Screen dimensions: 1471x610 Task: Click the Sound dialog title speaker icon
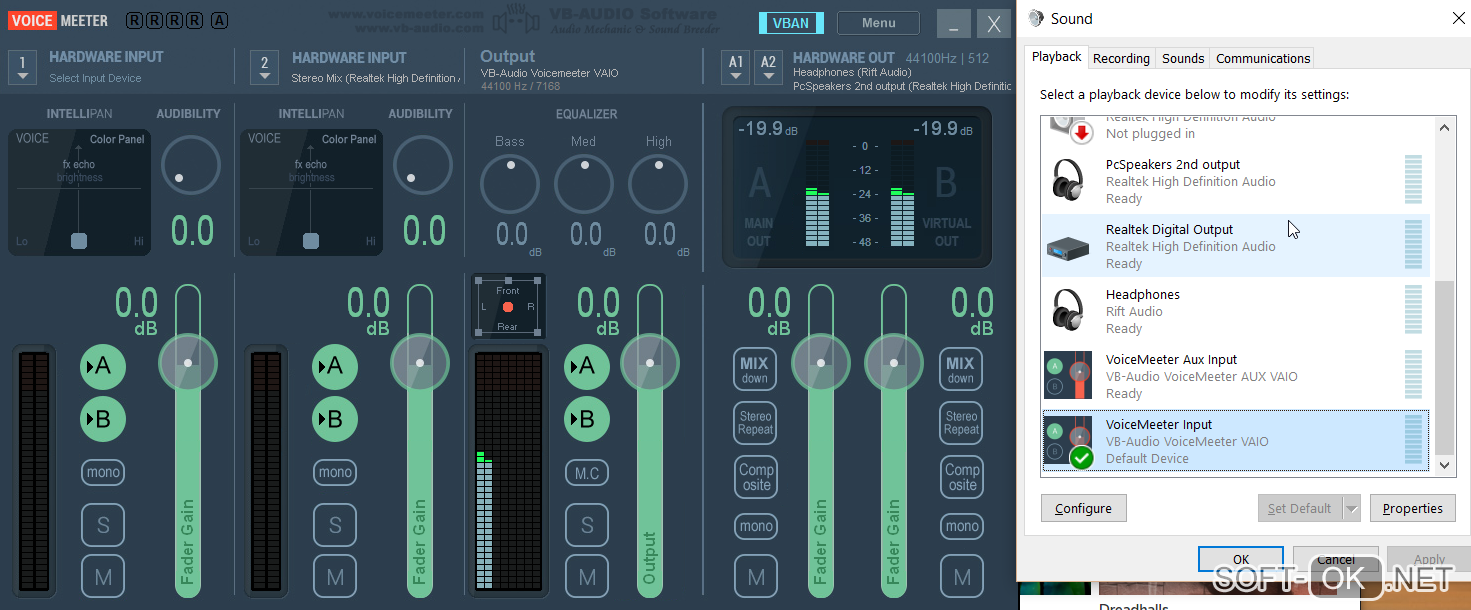pos(1035,18)
